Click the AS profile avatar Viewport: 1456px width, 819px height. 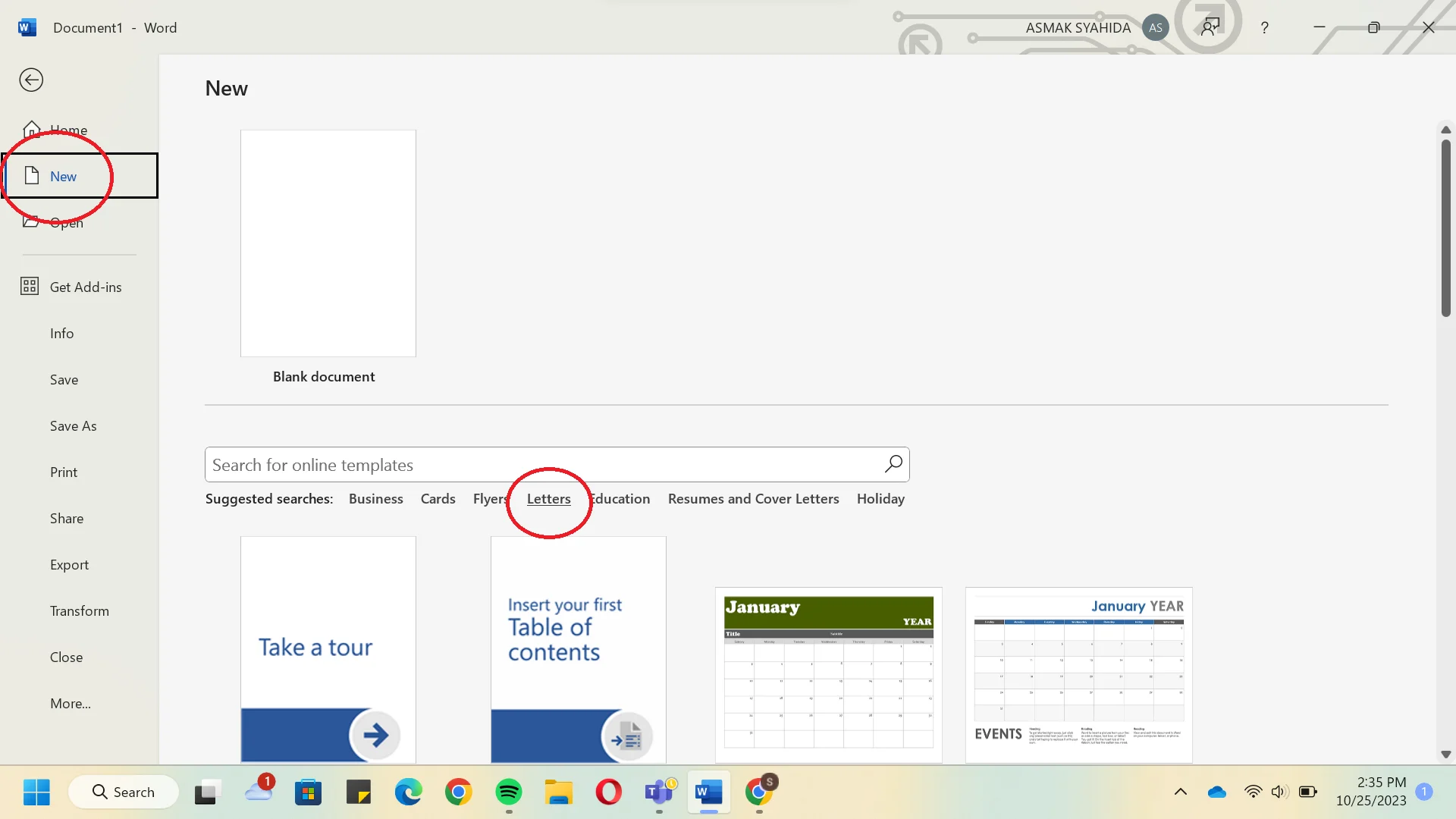click(x=1155, y=28)
